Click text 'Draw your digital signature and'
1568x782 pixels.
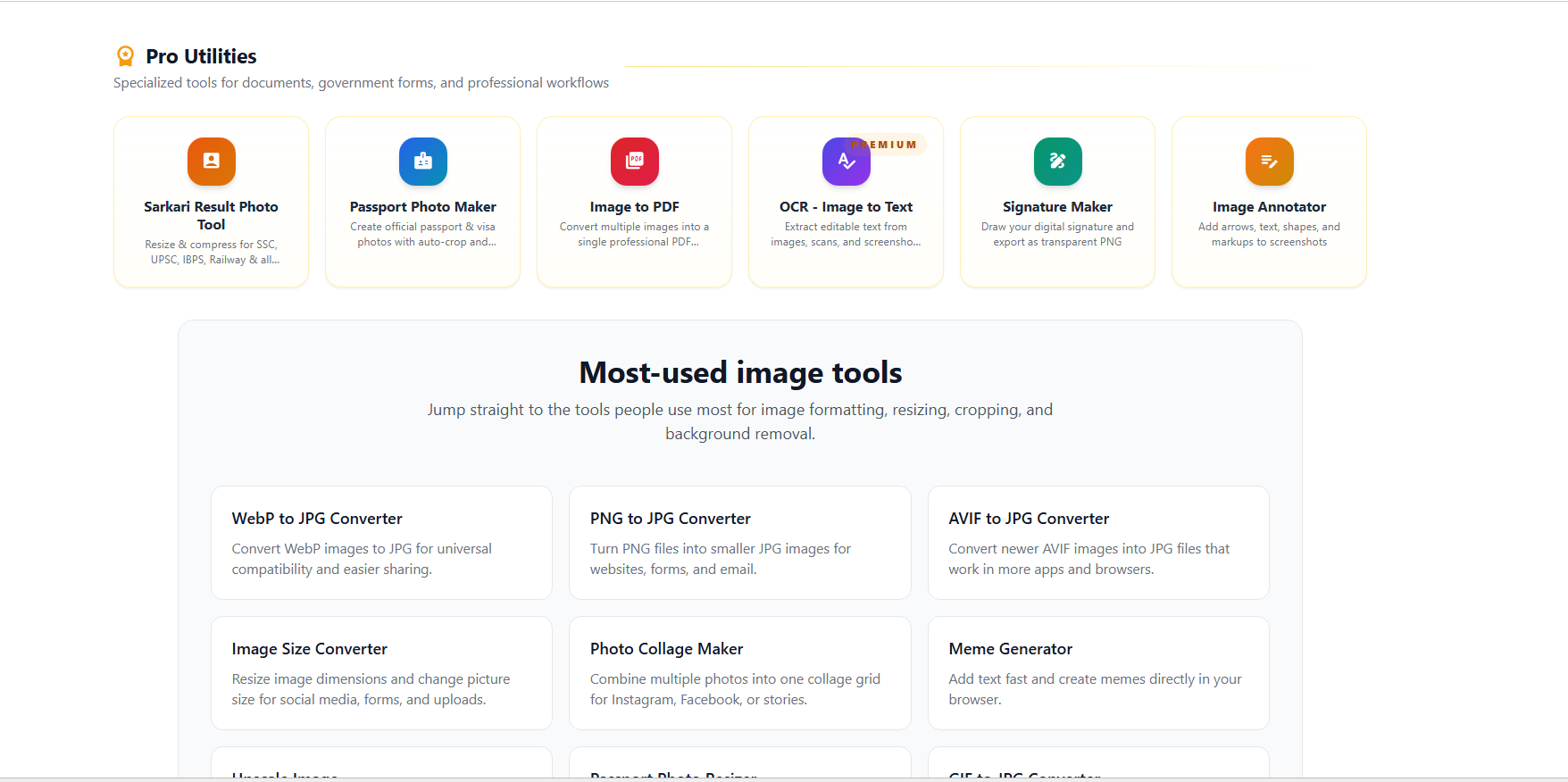[x=1058, y=227]
